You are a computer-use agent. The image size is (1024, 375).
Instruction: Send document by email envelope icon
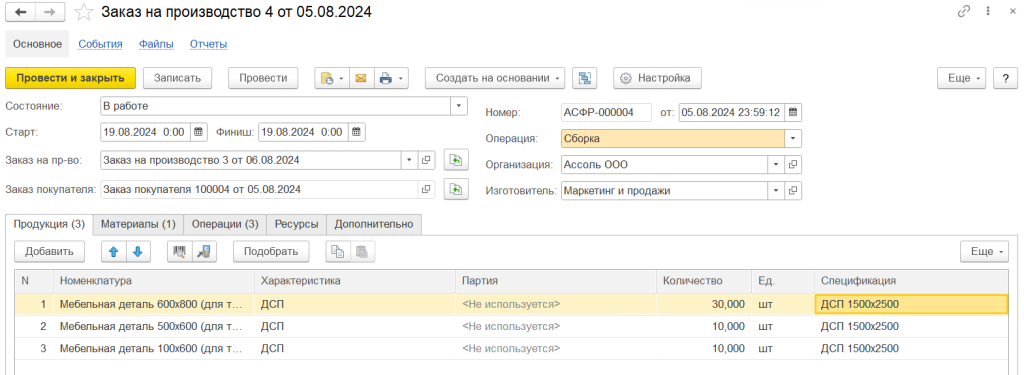coord(360,78)
